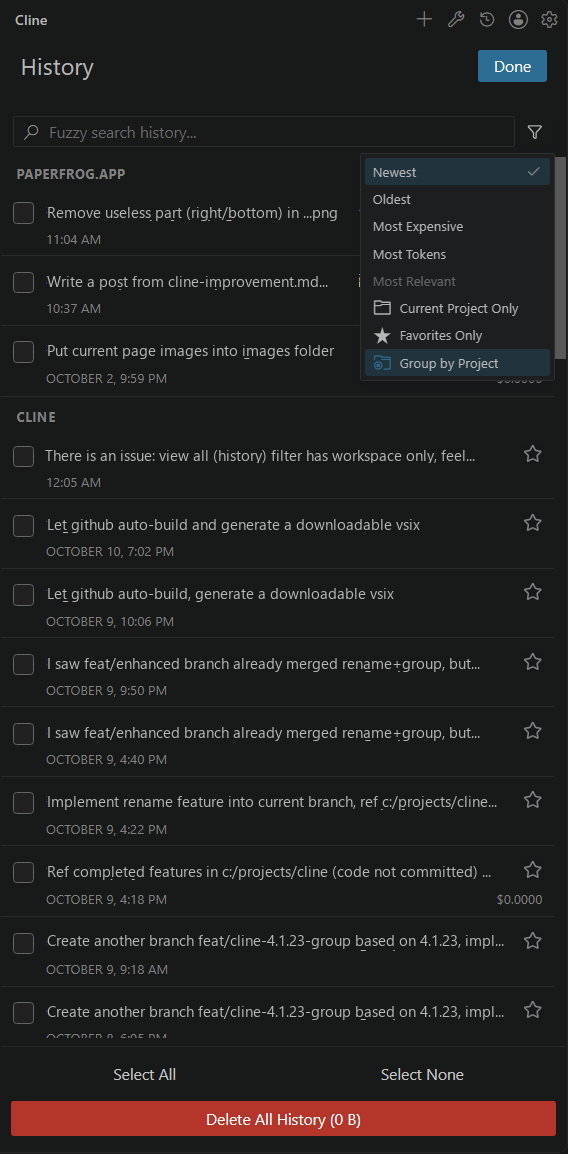Click the "OCTOBER 10, 7:02 PM" timestamp
Screen dimensions: 568x1154
point(110,551)
